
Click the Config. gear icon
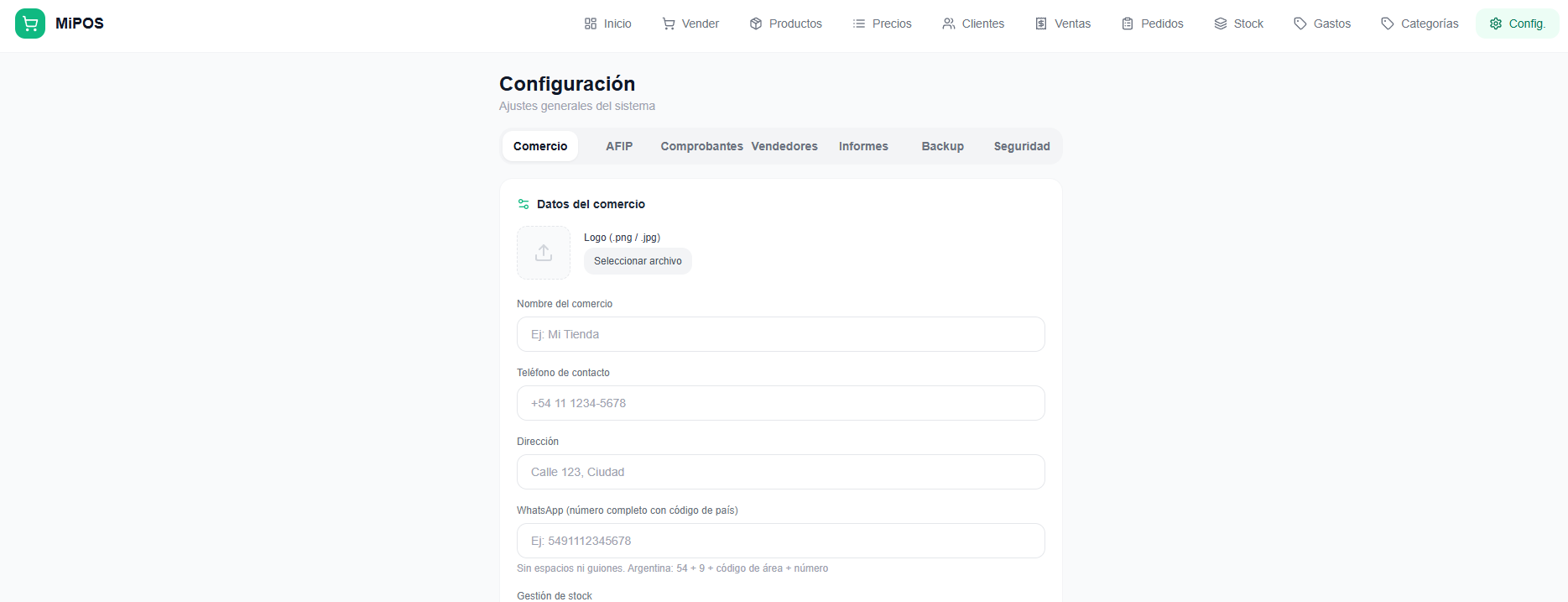1496,24
